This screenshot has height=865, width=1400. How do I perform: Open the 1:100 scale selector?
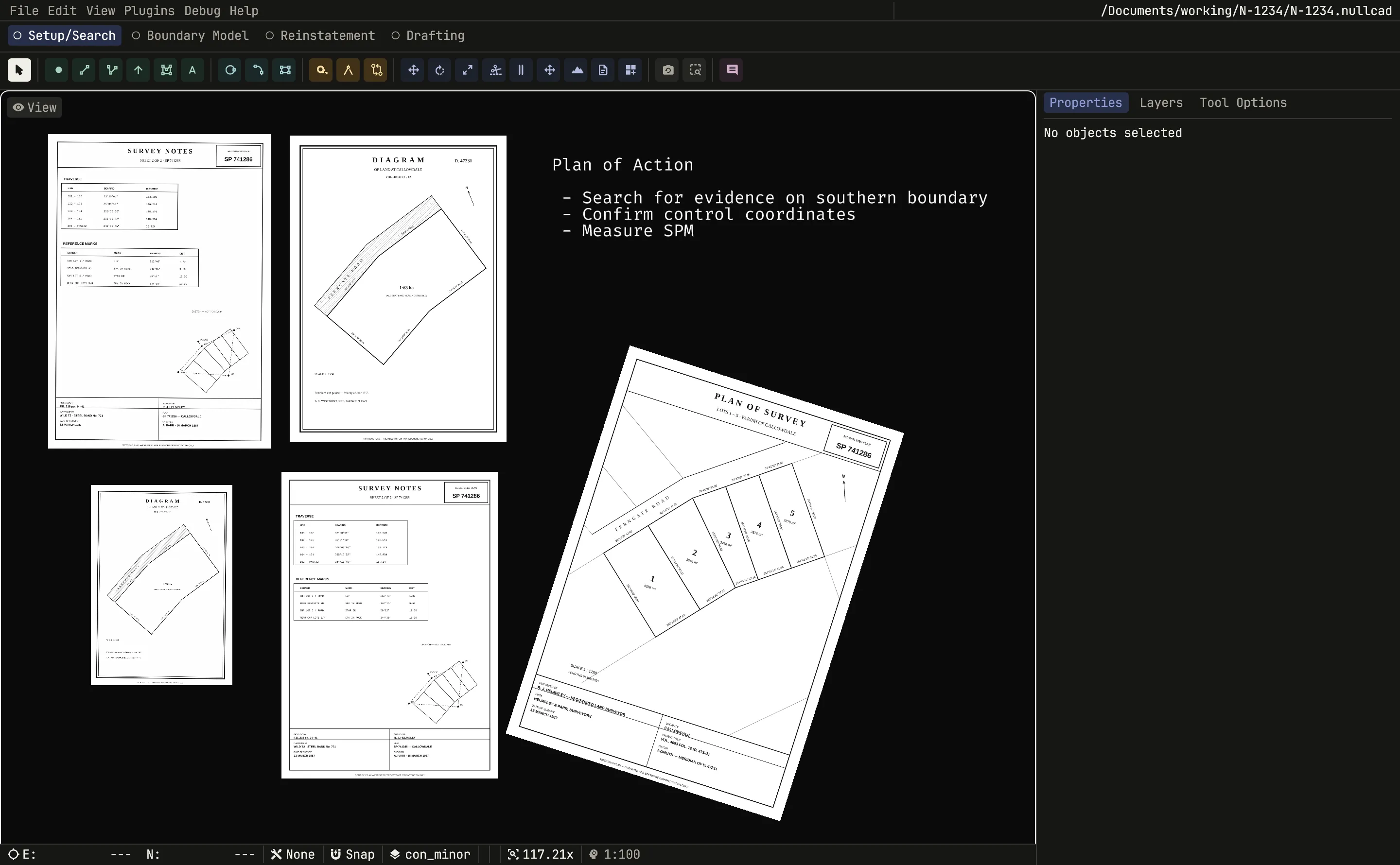tap(614, 854)
